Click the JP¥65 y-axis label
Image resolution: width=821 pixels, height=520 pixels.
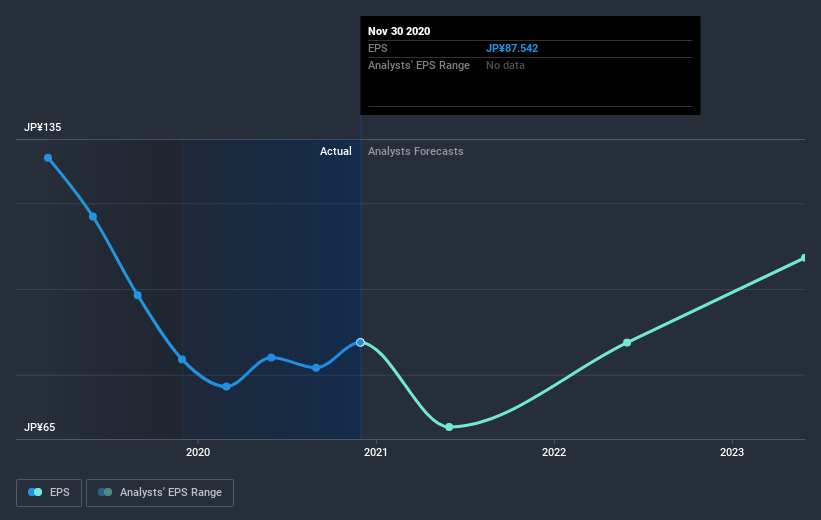(39, 427)
